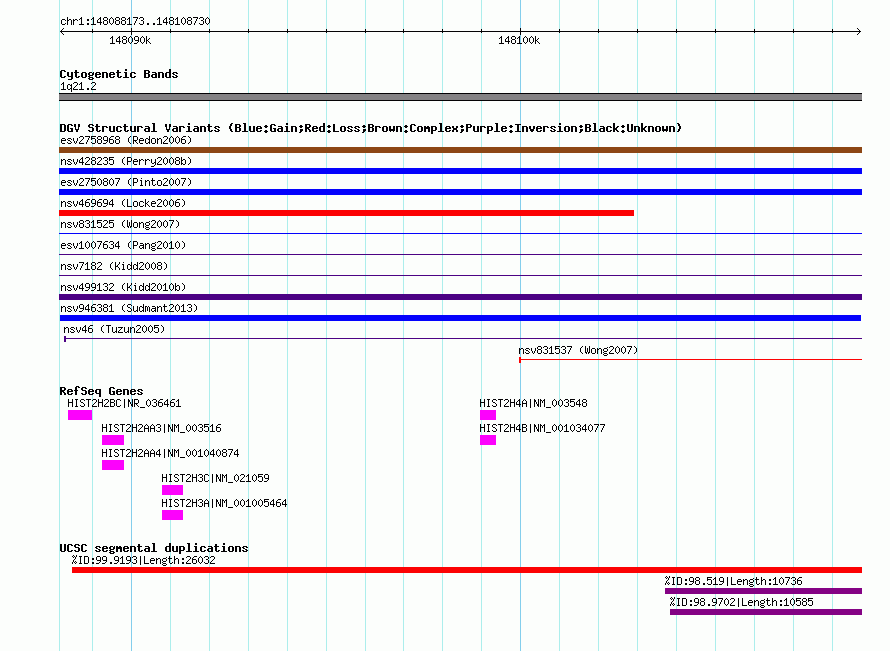Open the nsv499132 (Kidd2010b) label
This screenshot has width=890, height=651.
[123, 287]
